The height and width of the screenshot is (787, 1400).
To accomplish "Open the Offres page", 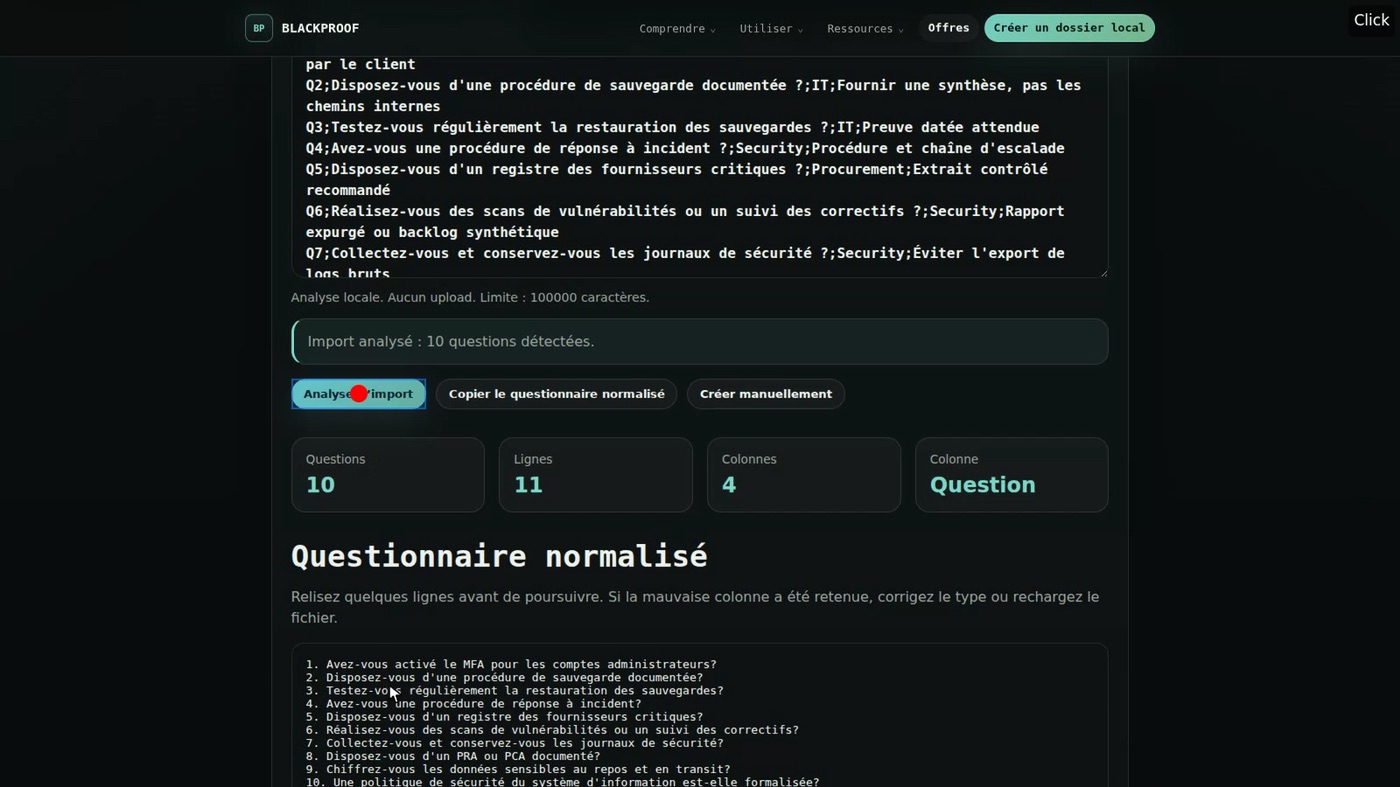I will (x=948, y=28).
